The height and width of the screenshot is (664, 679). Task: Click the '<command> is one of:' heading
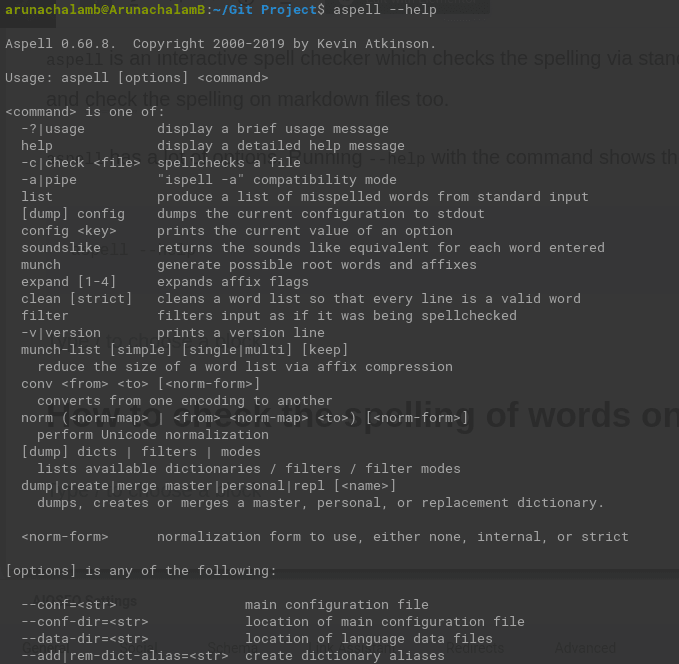tap(85, 112)
